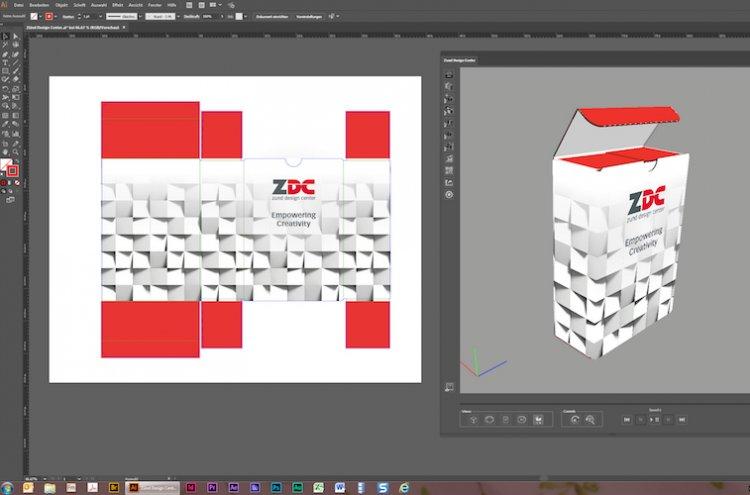Select the Eraser tool
750x495 pixels.
(15, 79)
